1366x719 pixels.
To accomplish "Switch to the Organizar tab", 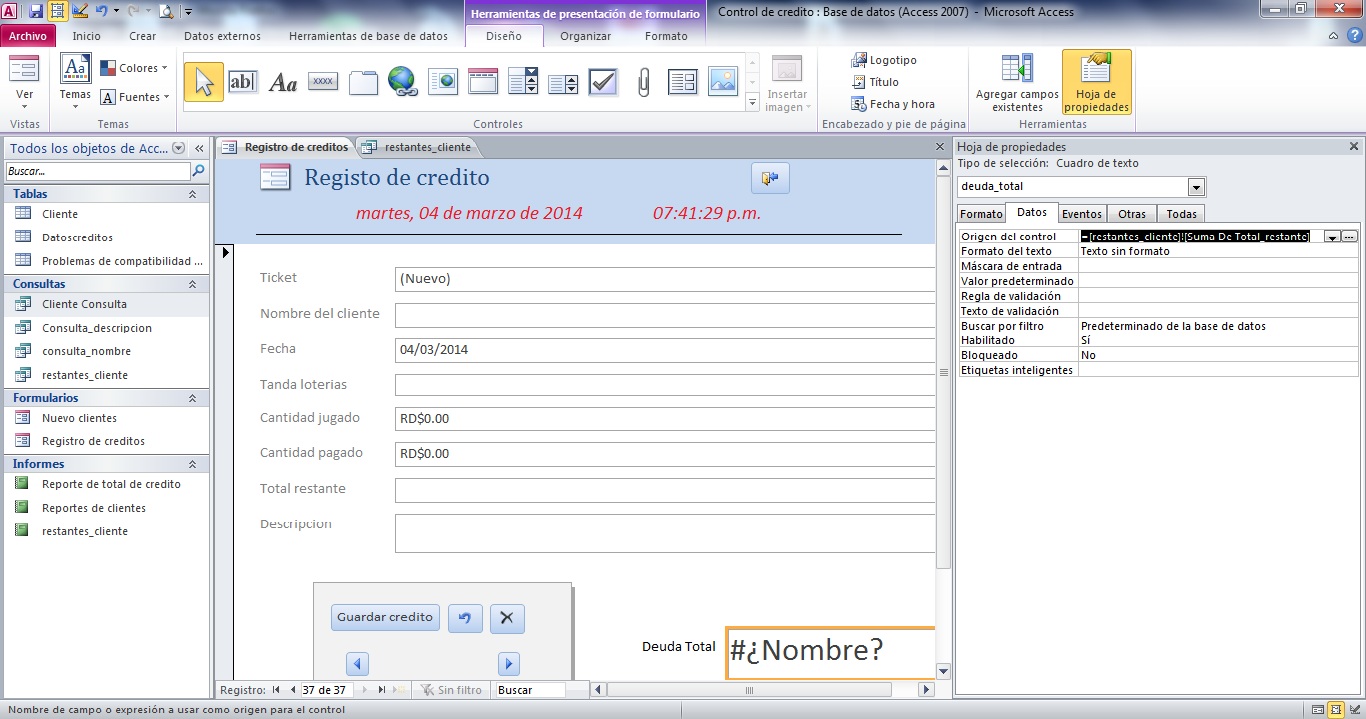I will tap(586, 36).
